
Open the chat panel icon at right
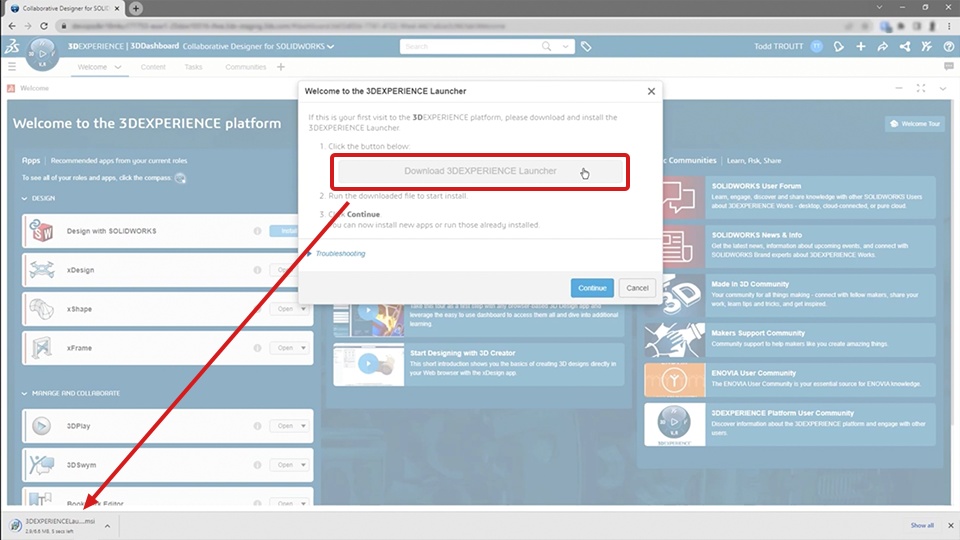(x=948, y=66)
